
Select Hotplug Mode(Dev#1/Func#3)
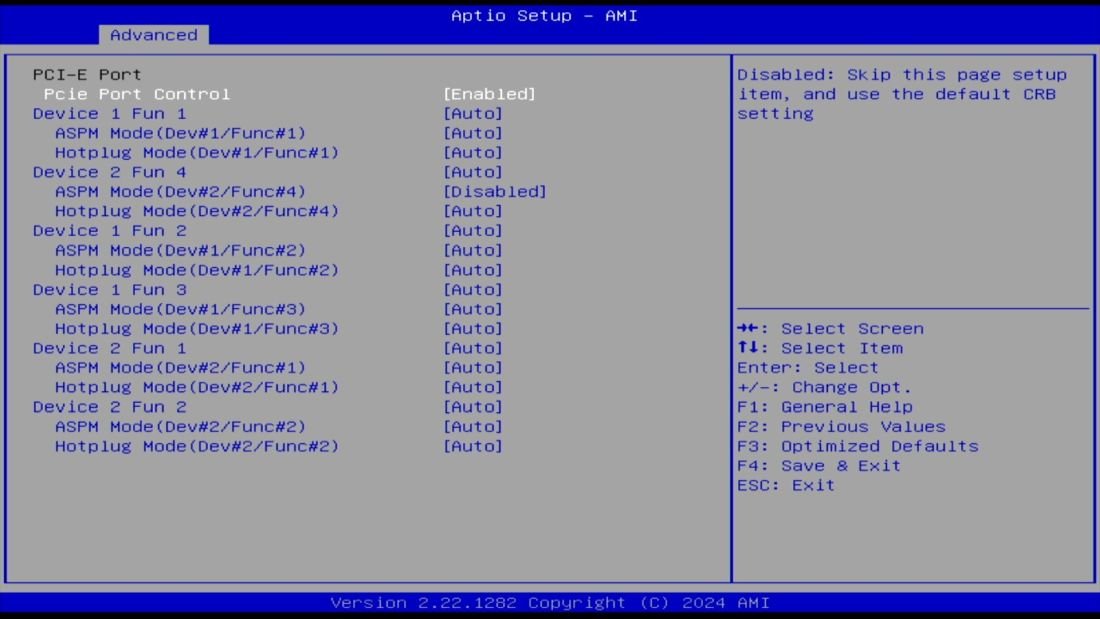coord(197,329)
